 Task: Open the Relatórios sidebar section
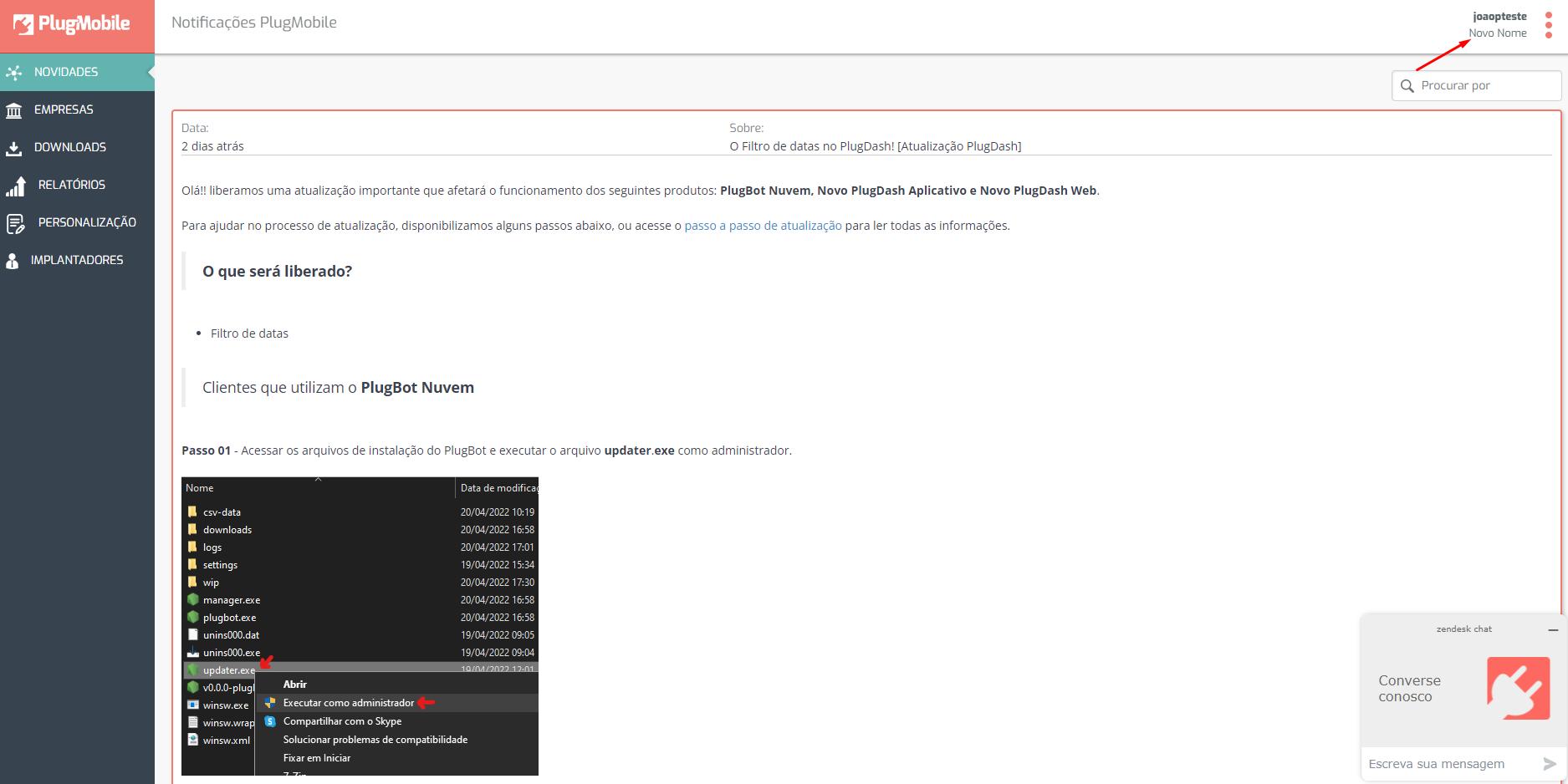pyautogui.click(x=77, y=185)
